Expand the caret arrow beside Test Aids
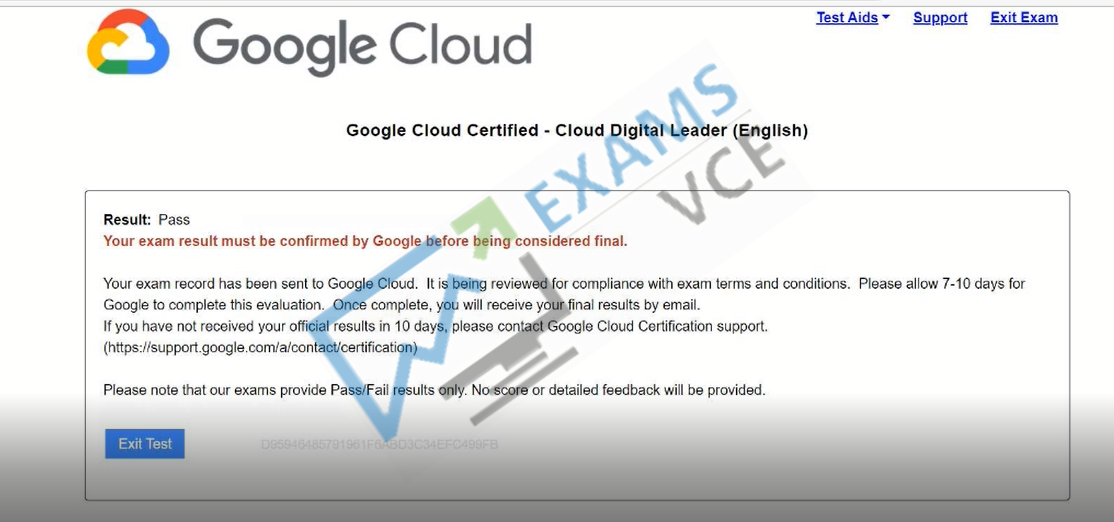The width and height of the screenshot is (1114, 522). click(885, 17)
